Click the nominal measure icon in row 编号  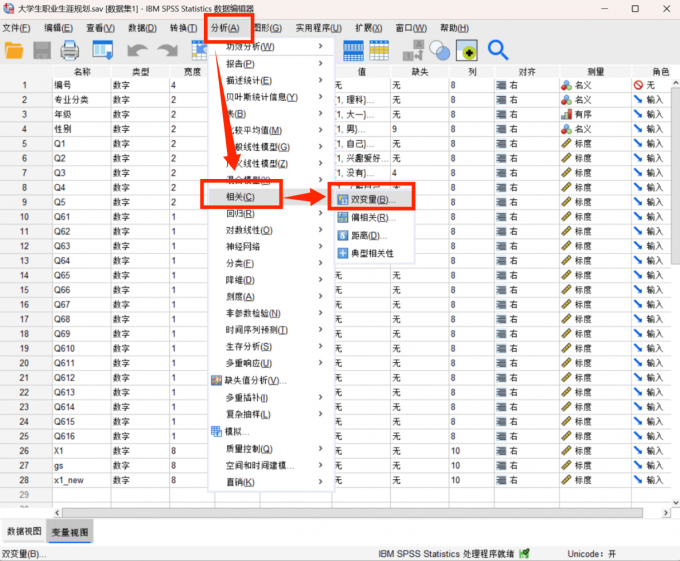pyautogui.click(x=566, y=85)
